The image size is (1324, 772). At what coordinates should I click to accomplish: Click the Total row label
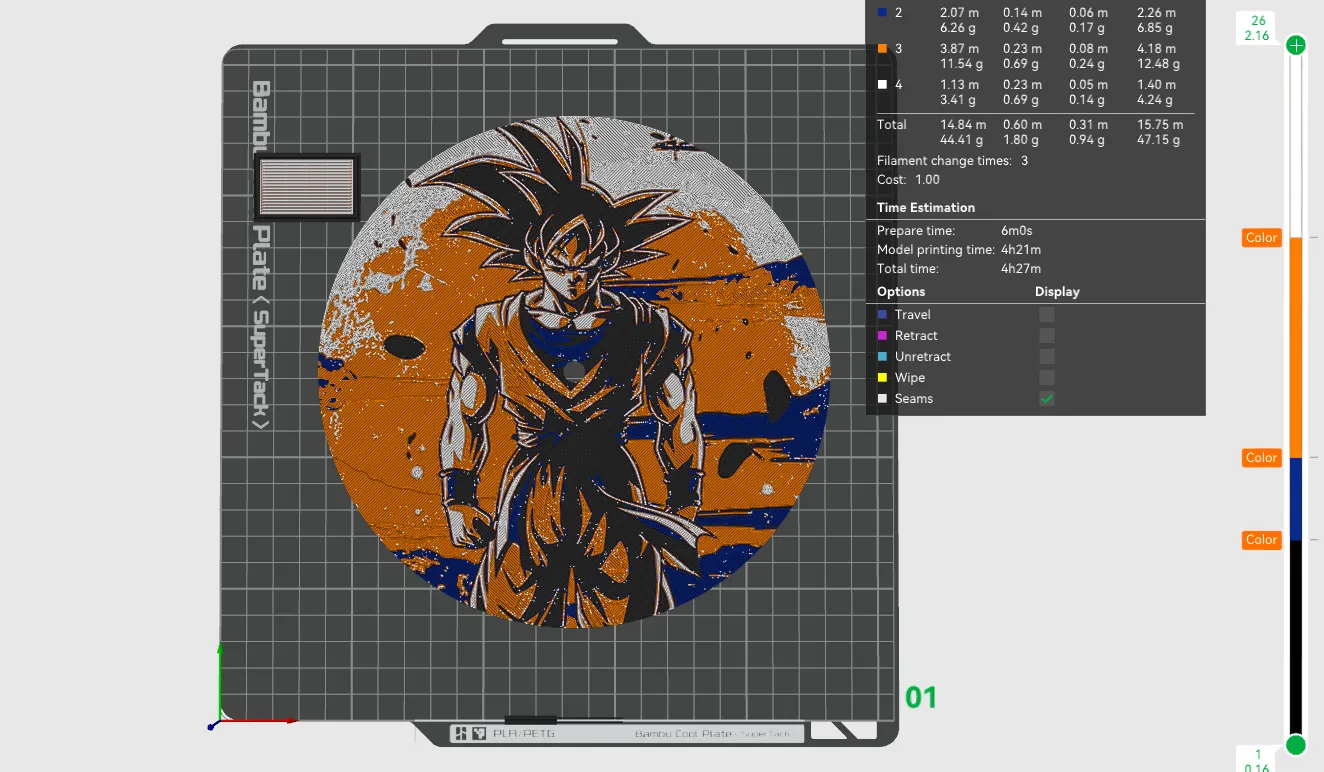point(892,125)
